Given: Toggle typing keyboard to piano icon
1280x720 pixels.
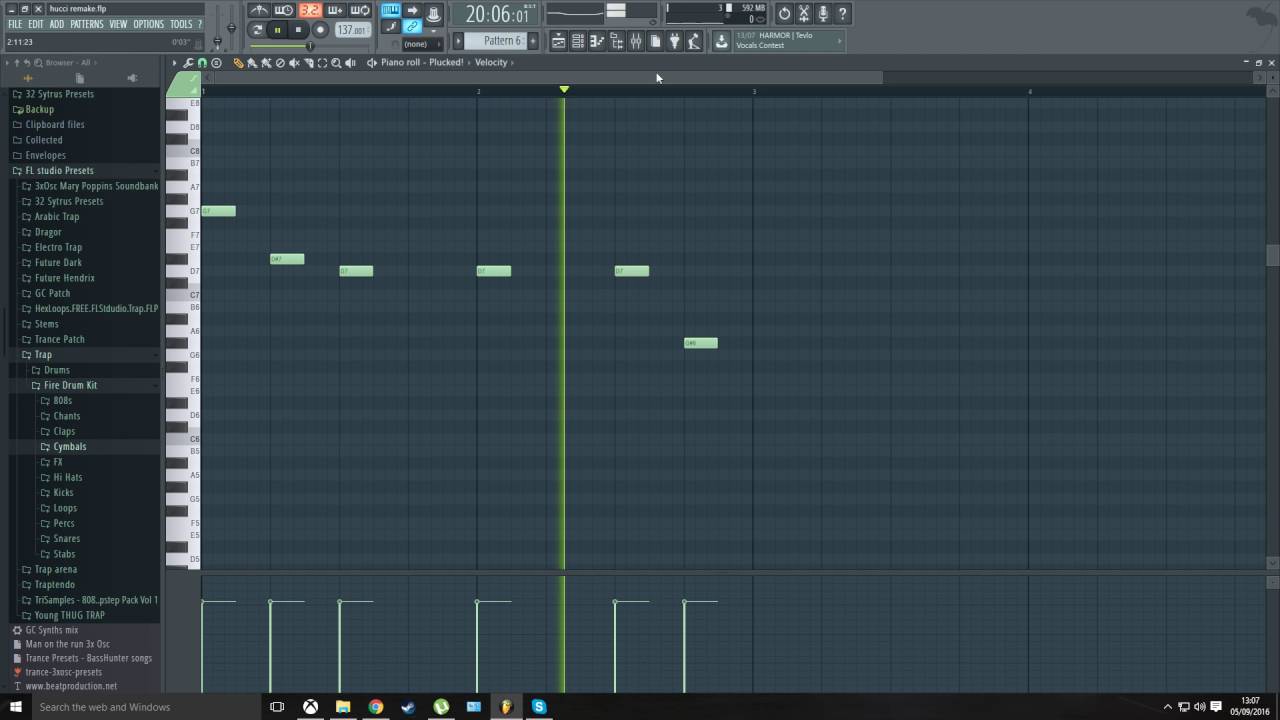Looking at the screenshot, I should [391, 10].
